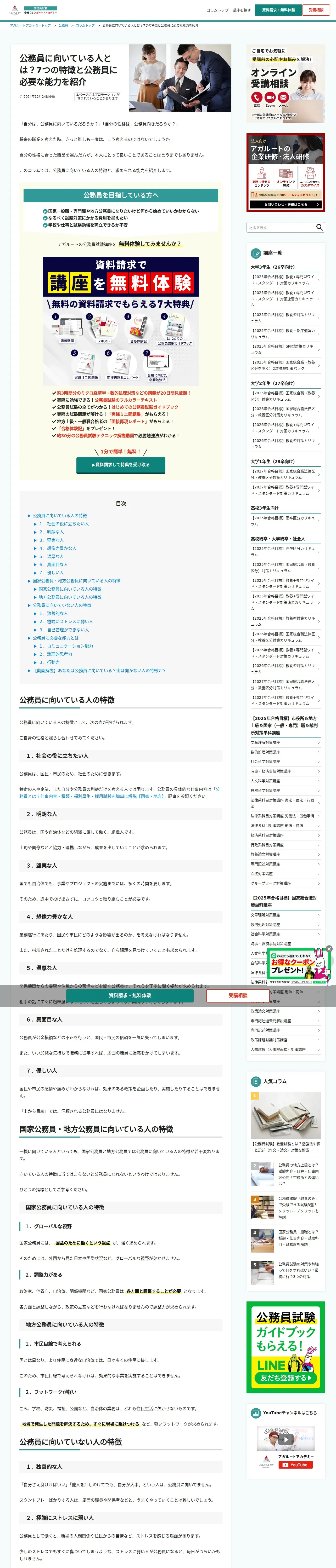Open 政策論文対策講座 list entry
Screen dimensions: 336x1568
click(x=285, y=1011)
